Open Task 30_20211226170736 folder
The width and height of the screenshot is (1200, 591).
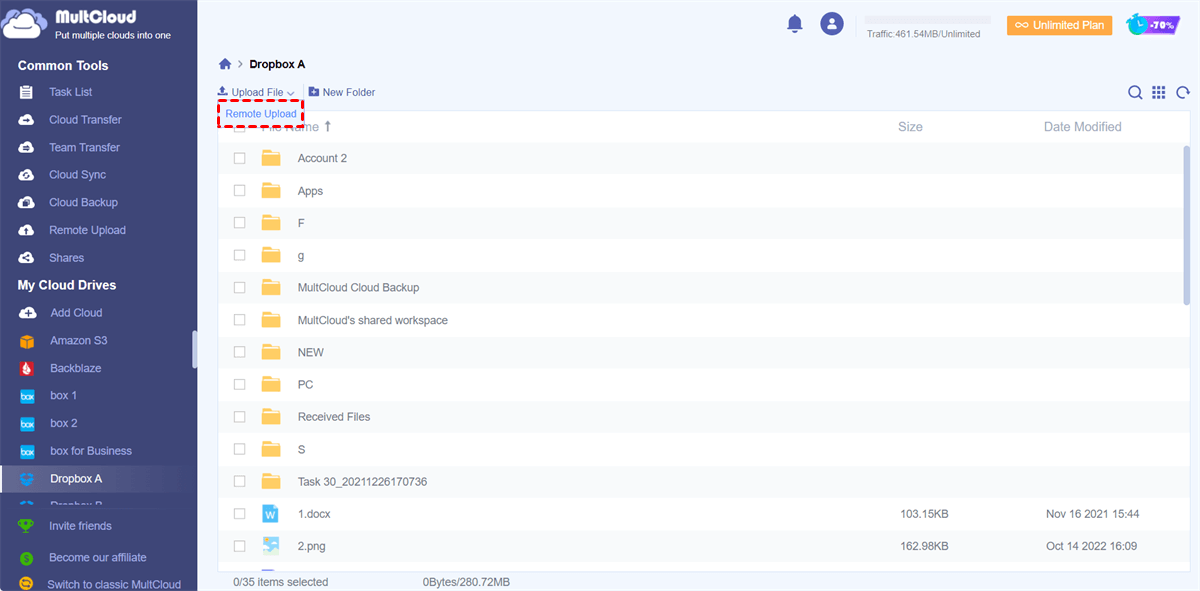tap(362, 482)
